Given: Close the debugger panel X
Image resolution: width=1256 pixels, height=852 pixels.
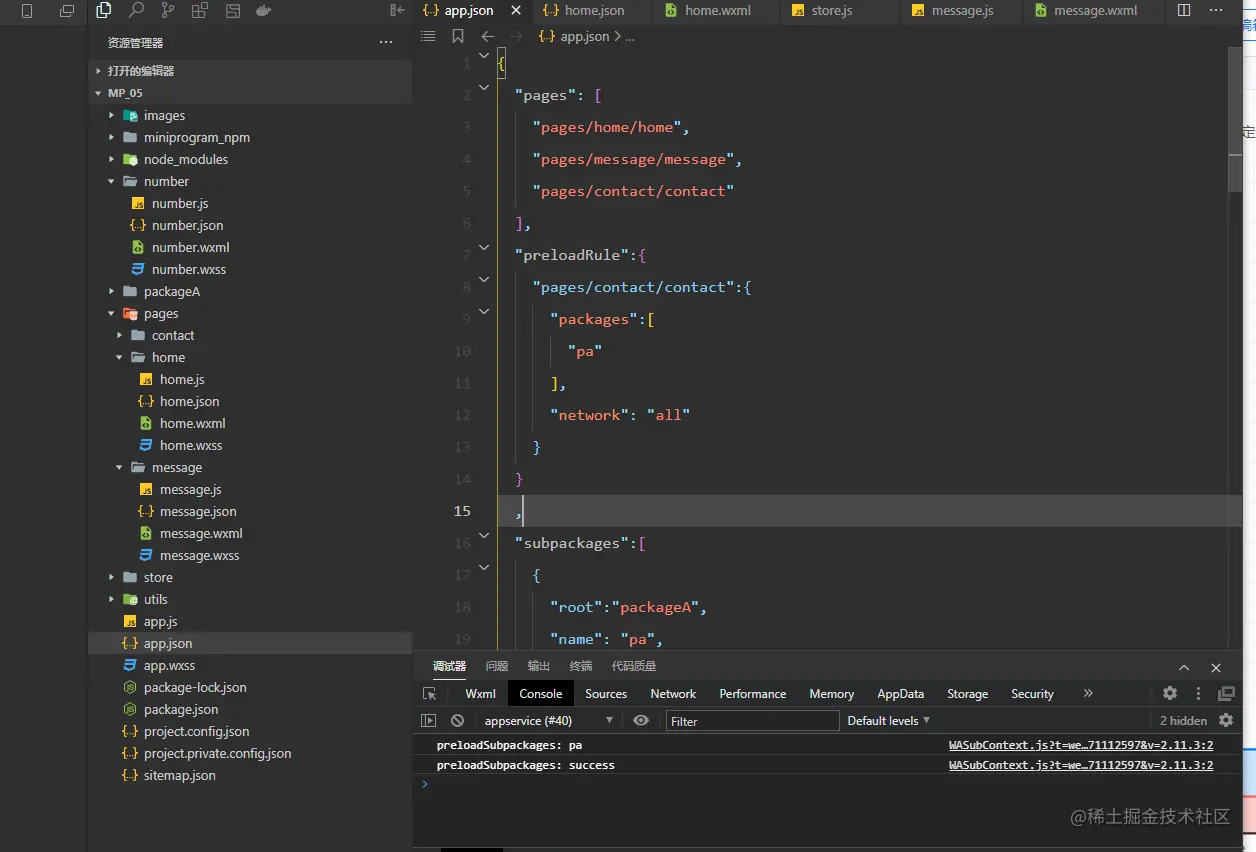Looking at the screenshot, I should pyautogui.click(x=1216, y=667).
